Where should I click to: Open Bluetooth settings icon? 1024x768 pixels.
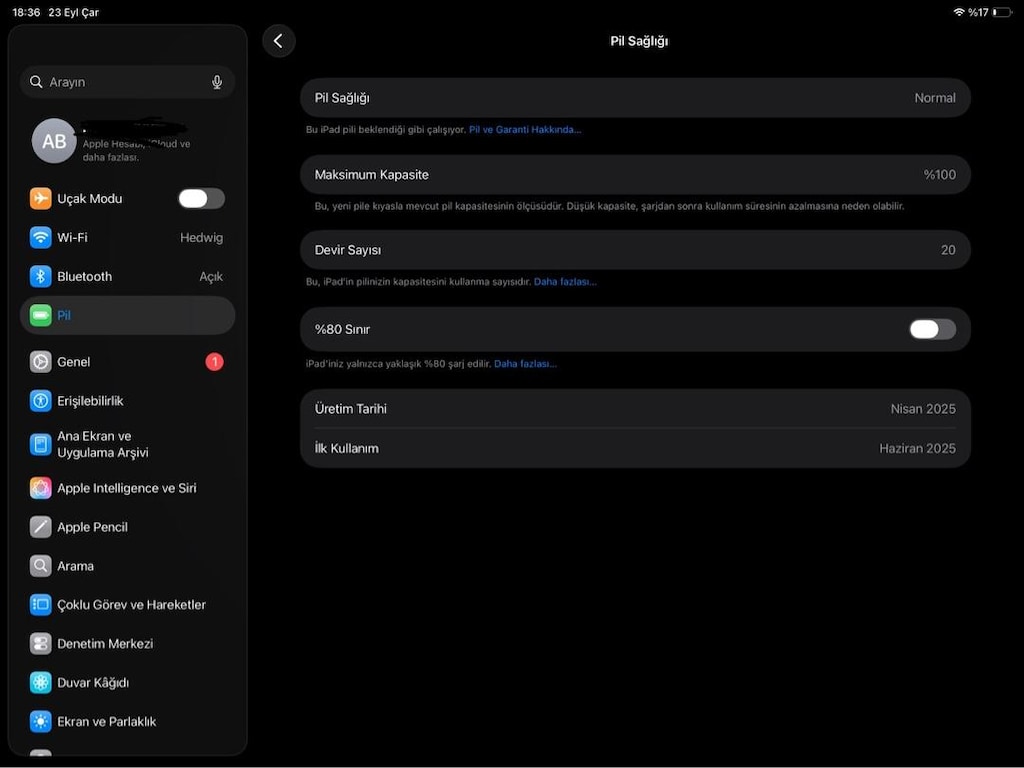[x=40, y=277]
